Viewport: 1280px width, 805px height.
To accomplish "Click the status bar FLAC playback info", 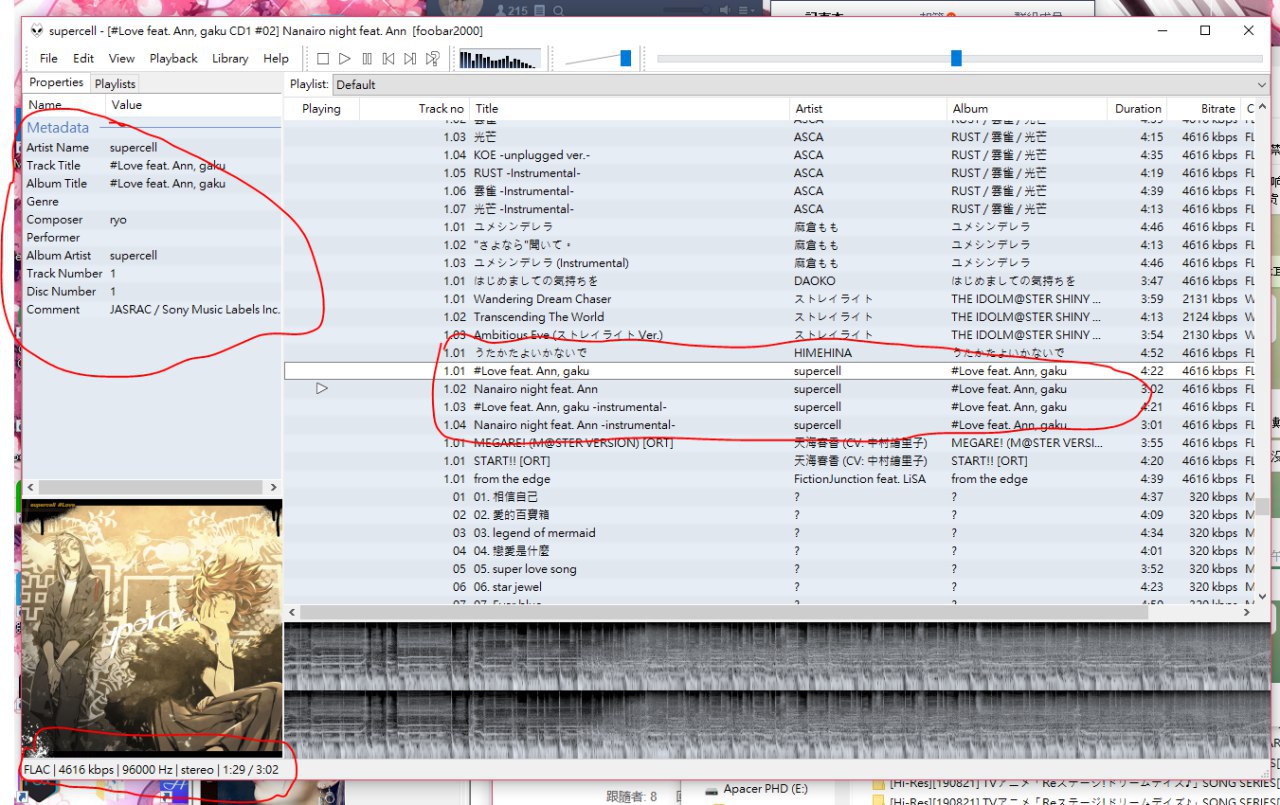I will [151, 770].
